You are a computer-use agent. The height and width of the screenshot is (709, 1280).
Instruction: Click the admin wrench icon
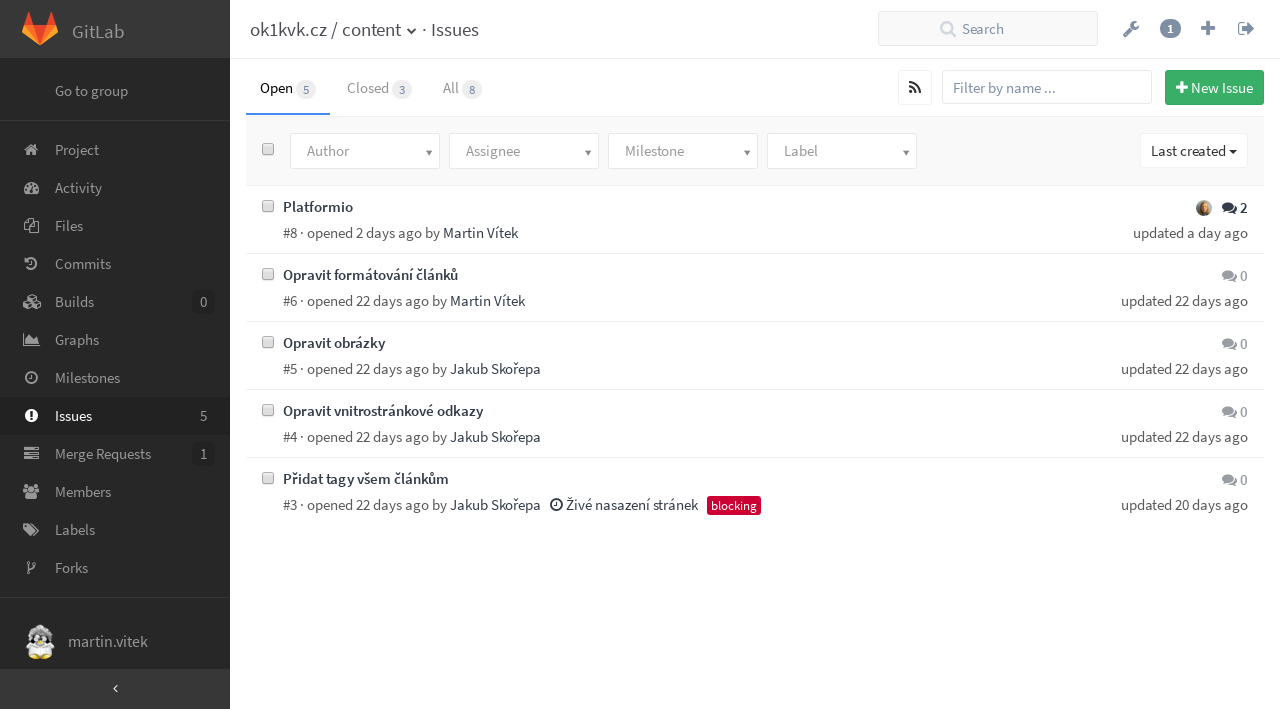pos(1131,29)
